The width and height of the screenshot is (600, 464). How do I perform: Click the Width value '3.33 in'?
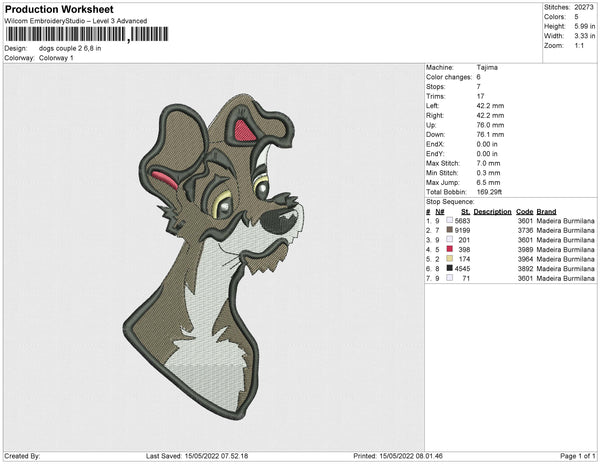tap(584, 36)
